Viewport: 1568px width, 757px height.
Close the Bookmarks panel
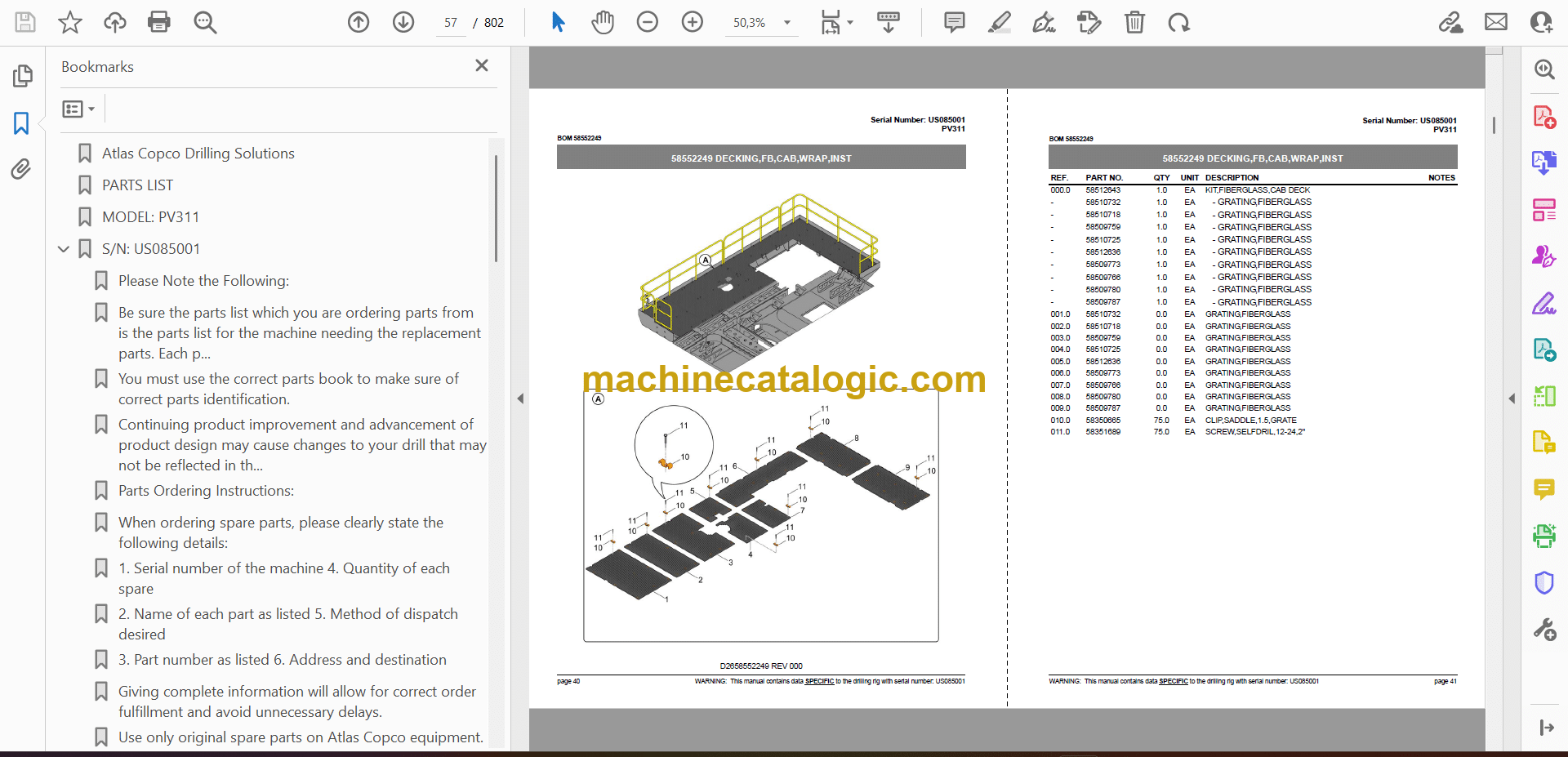[482, 65]
